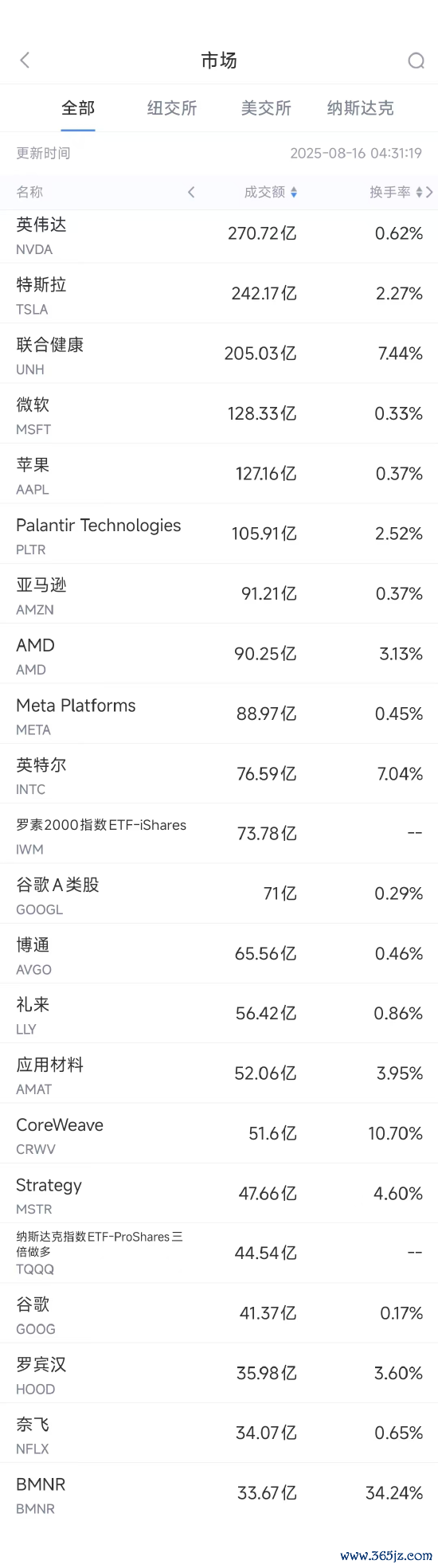The image size is (438, 1568).
Task: Sort by 换手率 using its sort arrows
Action: (420, 192)
